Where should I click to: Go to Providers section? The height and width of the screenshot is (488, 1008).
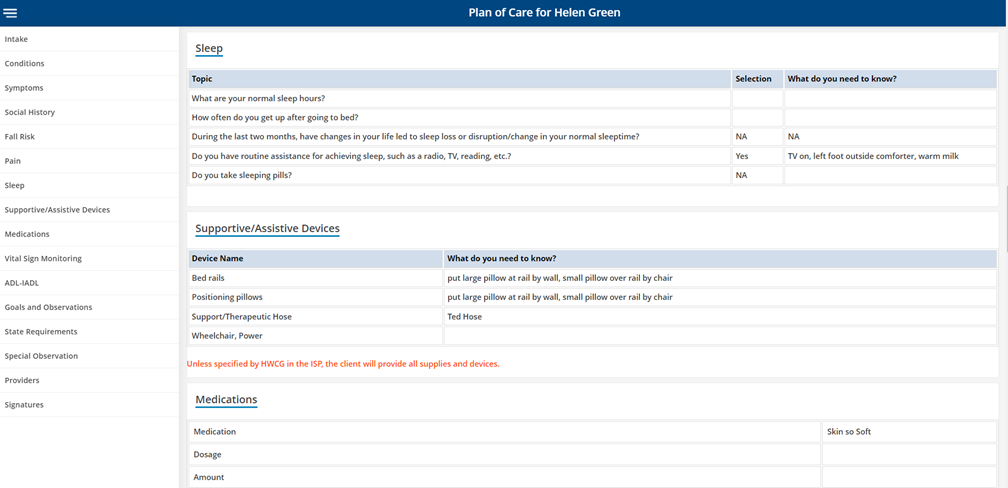point(22,380)
